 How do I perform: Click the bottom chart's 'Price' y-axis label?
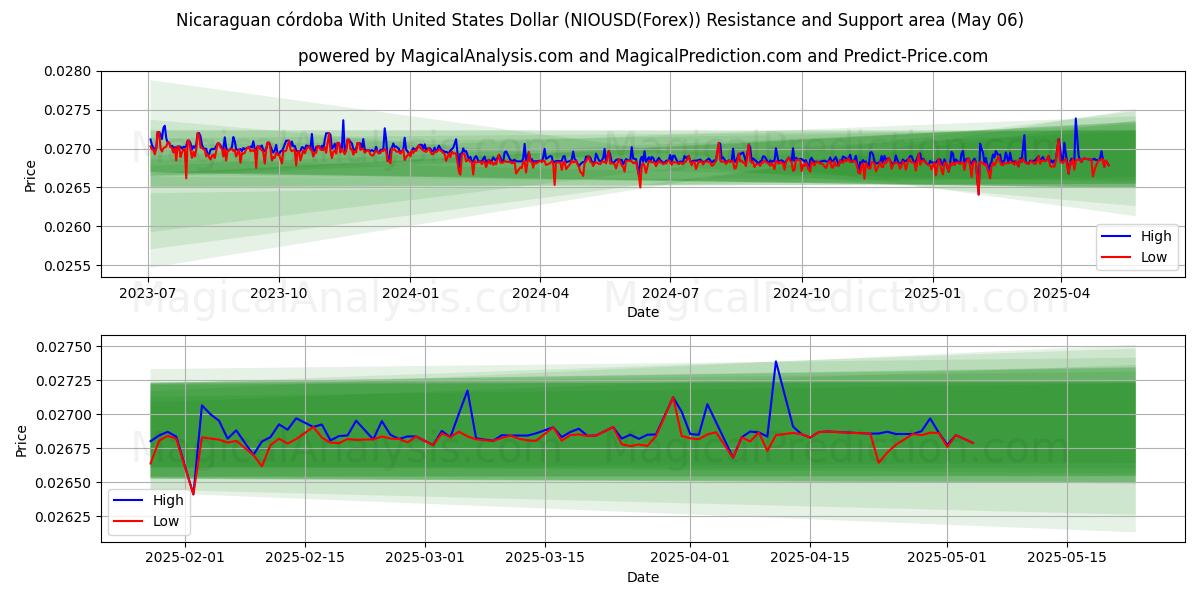pos(22,440)
